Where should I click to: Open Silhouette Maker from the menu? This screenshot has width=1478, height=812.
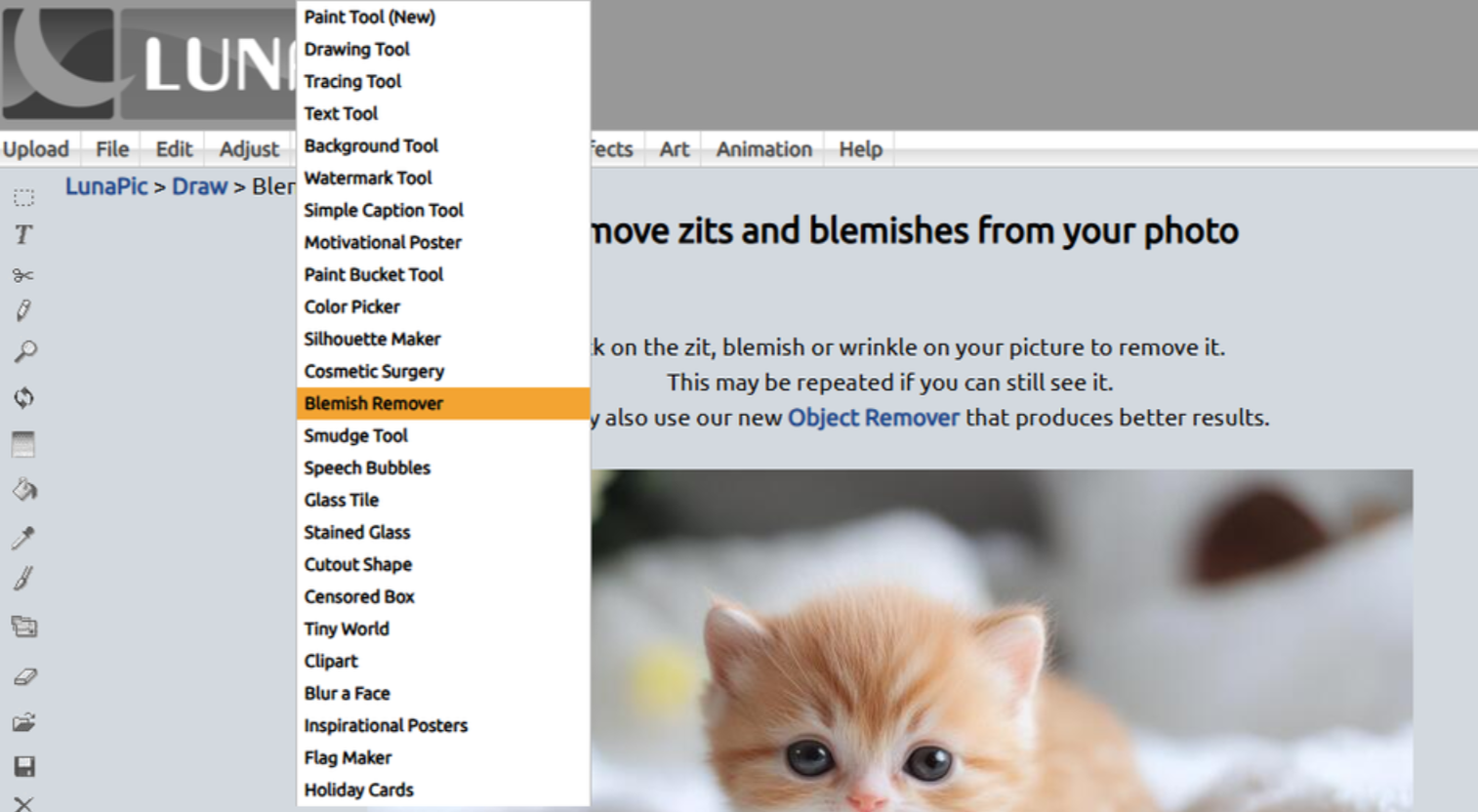point(443,339)
